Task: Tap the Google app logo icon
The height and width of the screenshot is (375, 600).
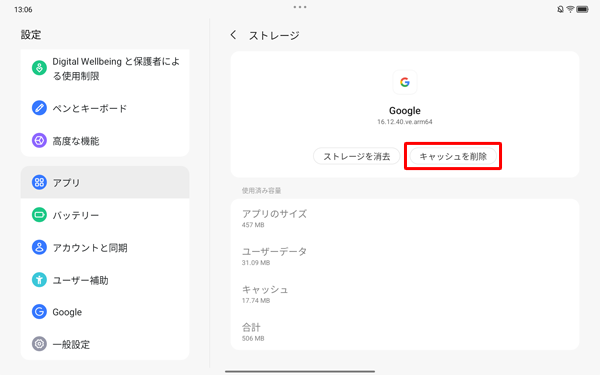Action: (x=405, y=82)
